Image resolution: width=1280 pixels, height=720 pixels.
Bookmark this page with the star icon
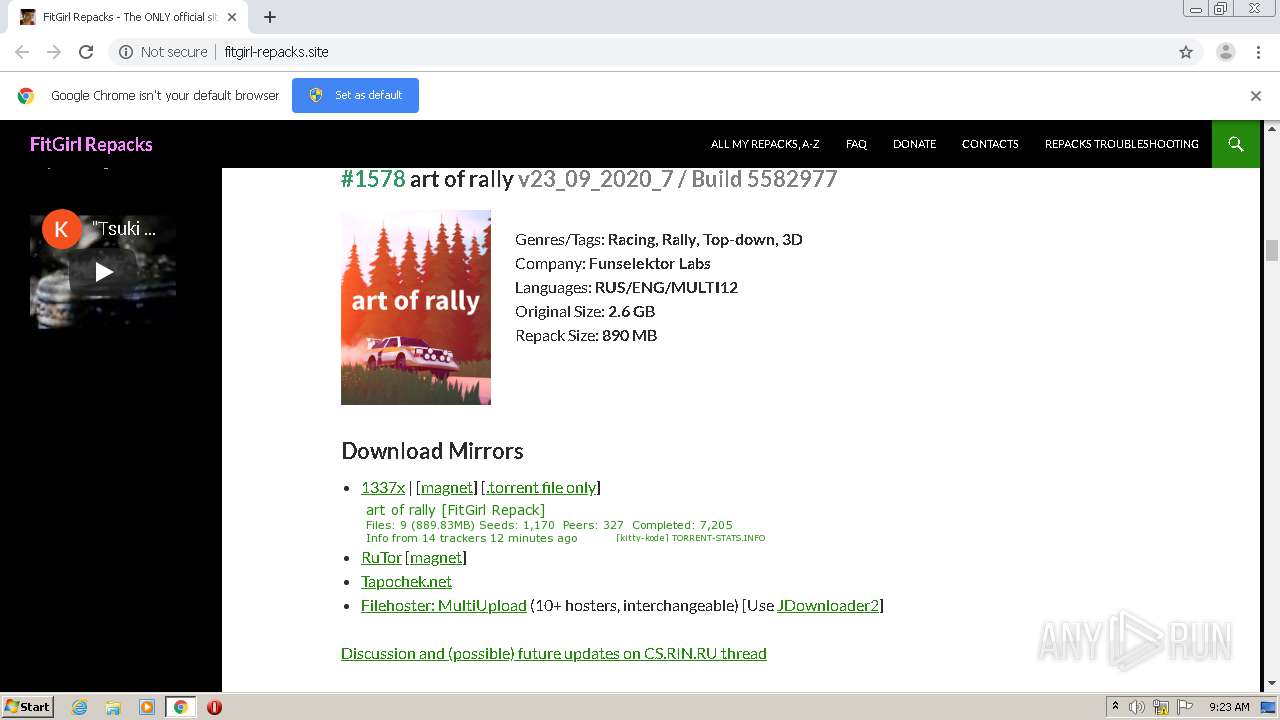[1186, 52]
